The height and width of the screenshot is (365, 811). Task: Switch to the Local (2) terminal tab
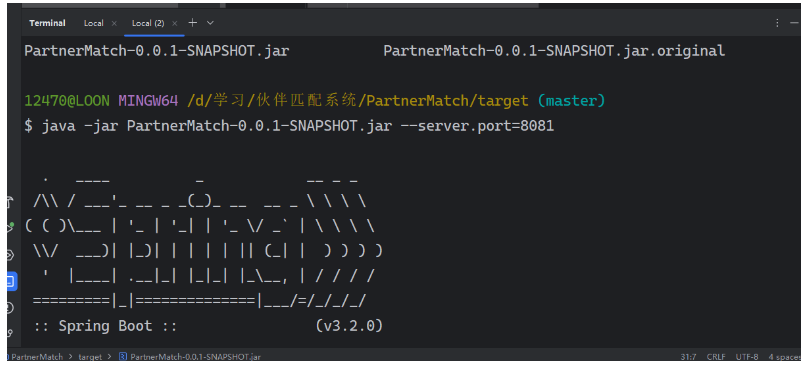click(x=148, y=23)
